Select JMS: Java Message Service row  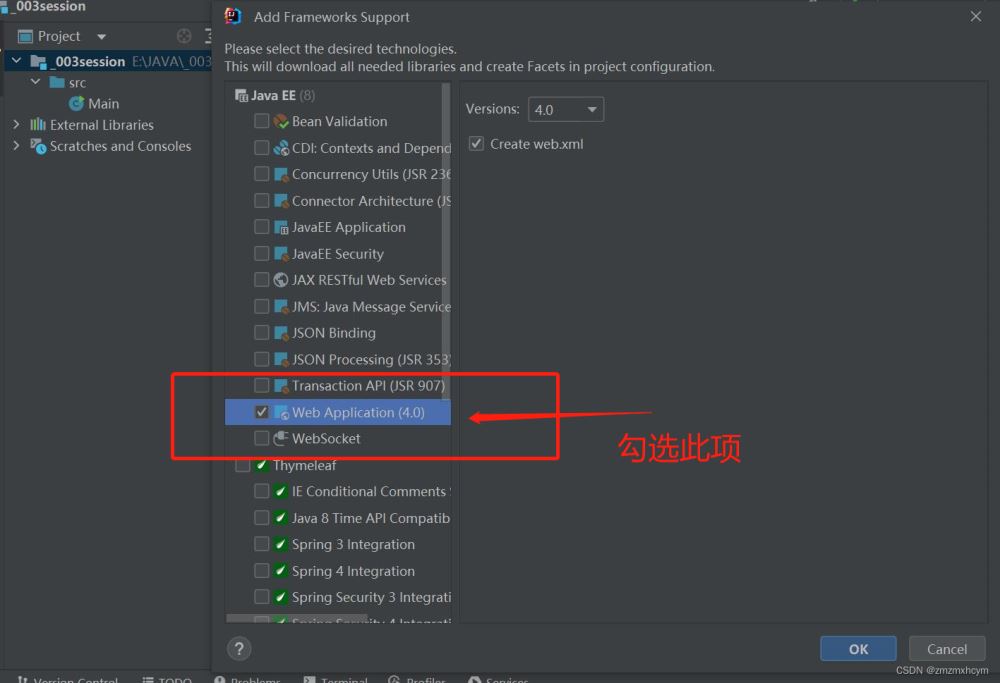click(x=338, y=307)
